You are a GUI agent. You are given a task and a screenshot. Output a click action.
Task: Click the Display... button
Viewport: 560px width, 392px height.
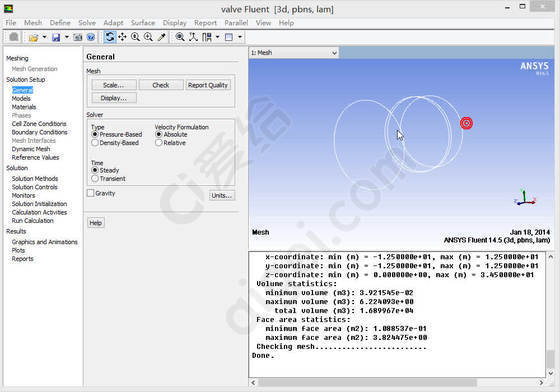[x=114, y=98]
